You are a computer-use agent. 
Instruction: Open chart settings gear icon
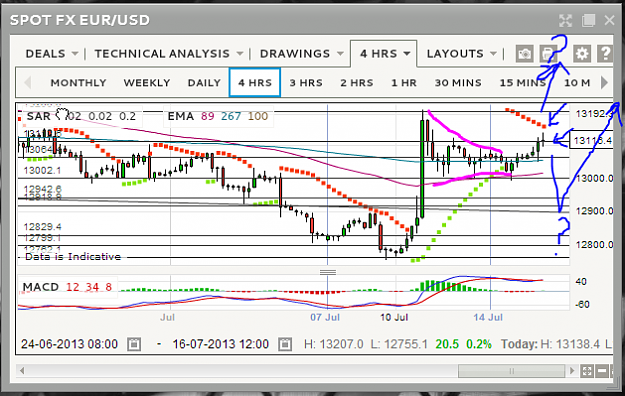click(x=582, y=54)
